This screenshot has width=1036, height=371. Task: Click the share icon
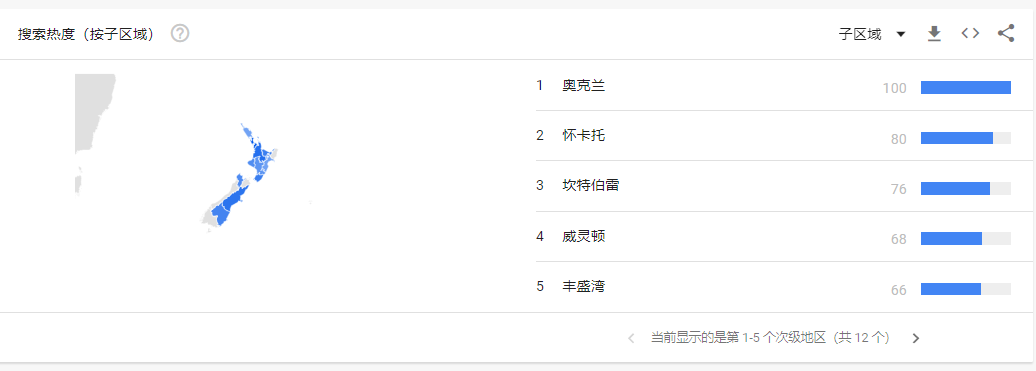pos(1006,34)
